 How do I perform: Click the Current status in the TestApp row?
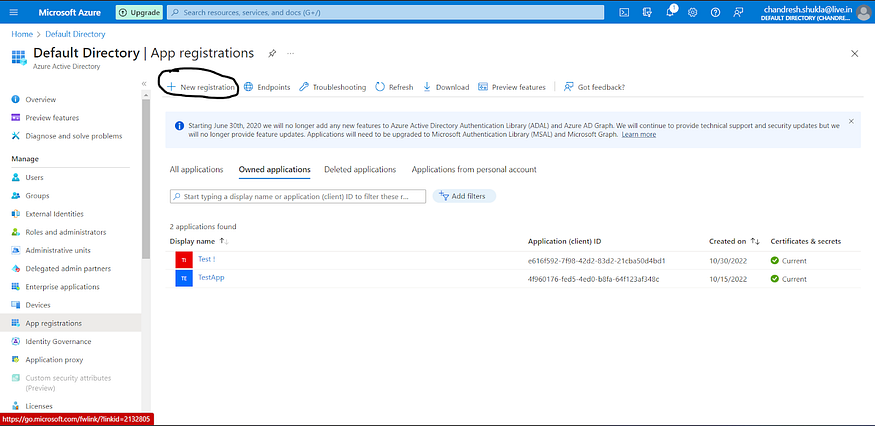point(789,279)
